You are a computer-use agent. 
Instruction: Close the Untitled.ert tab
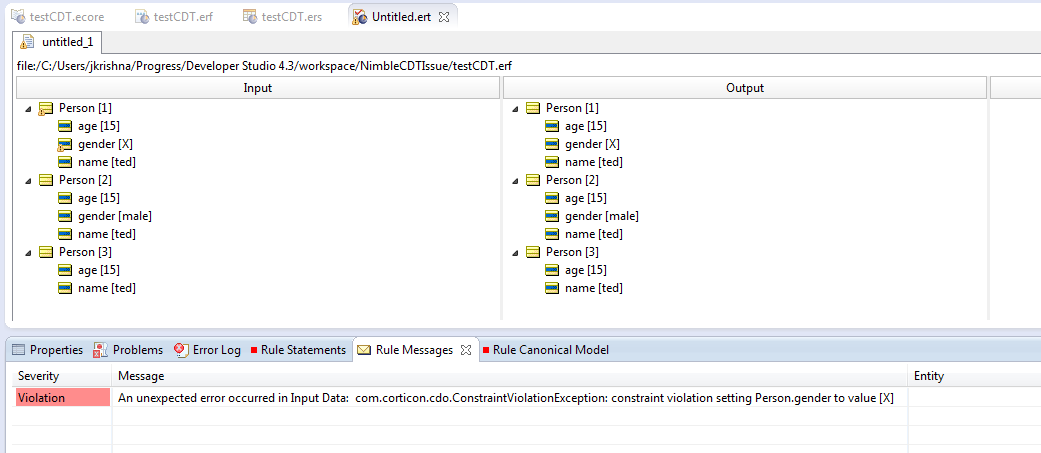pos(444,17)
